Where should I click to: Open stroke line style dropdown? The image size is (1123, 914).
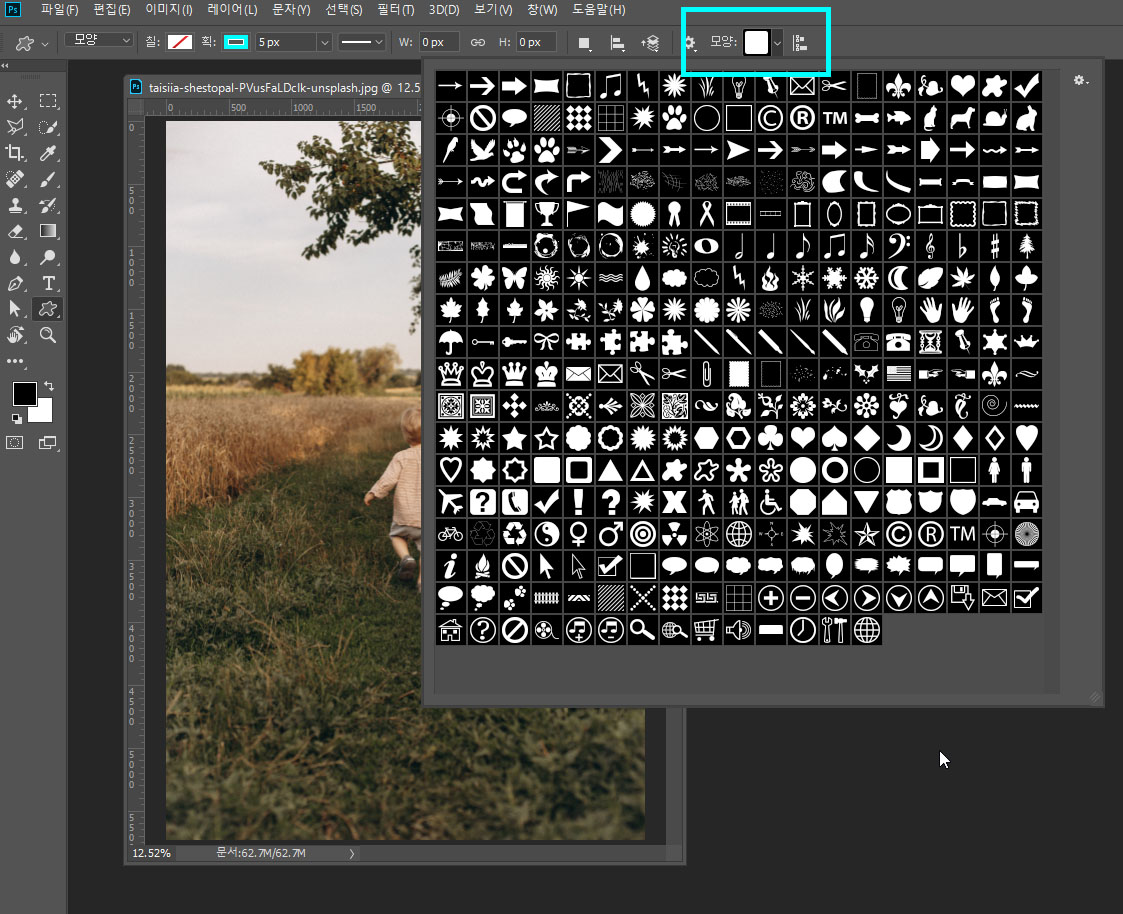362,42
